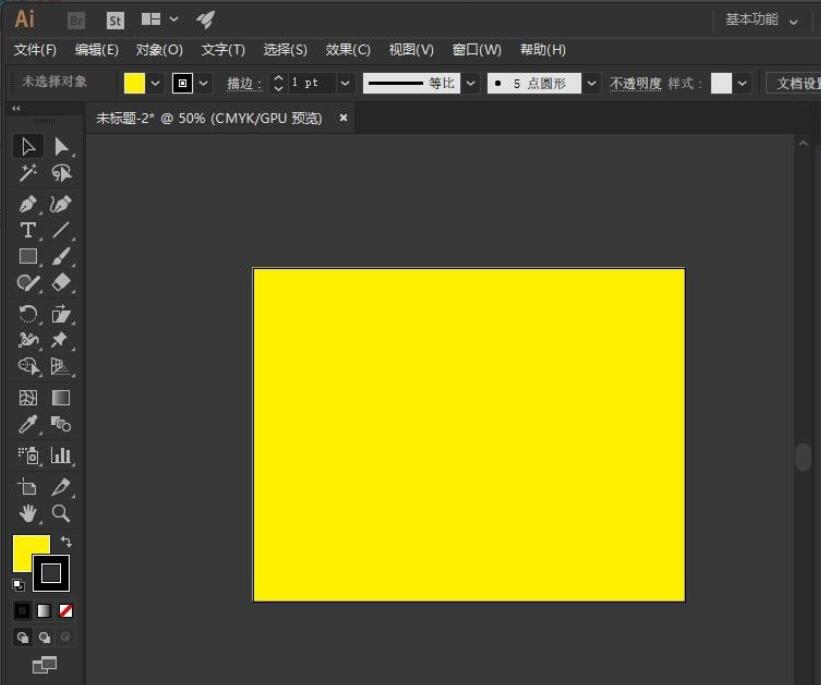Open the 编辑(E) menu
Screen dimensions: 821x685
pyautogui.click(x=96, y=50)
